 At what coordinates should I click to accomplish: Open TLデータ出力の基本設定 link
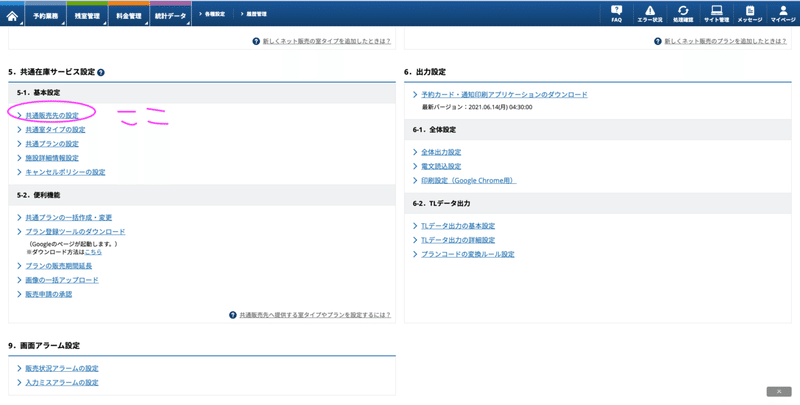pos(458,226)
